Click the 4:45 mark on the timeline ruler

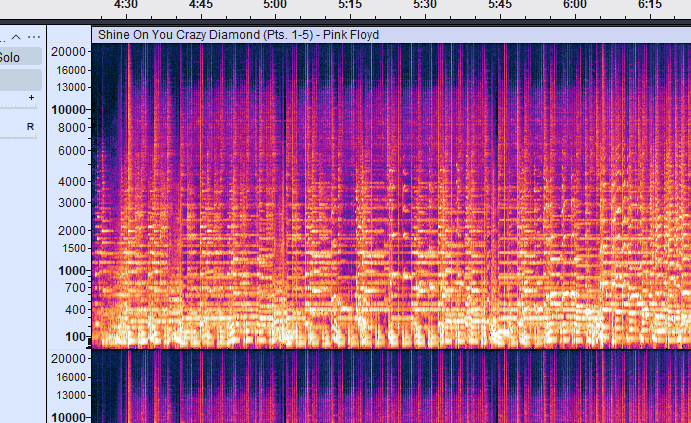coord(201,5)
